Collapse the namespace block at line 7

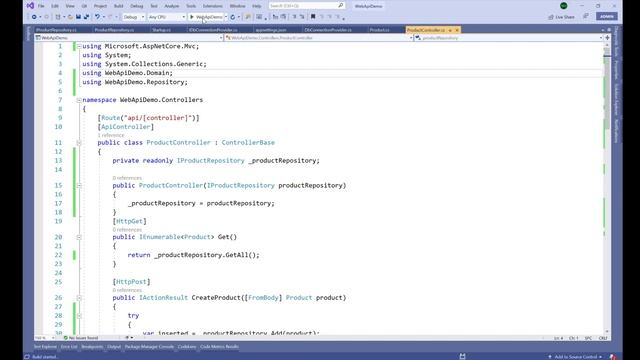[79, 100]
